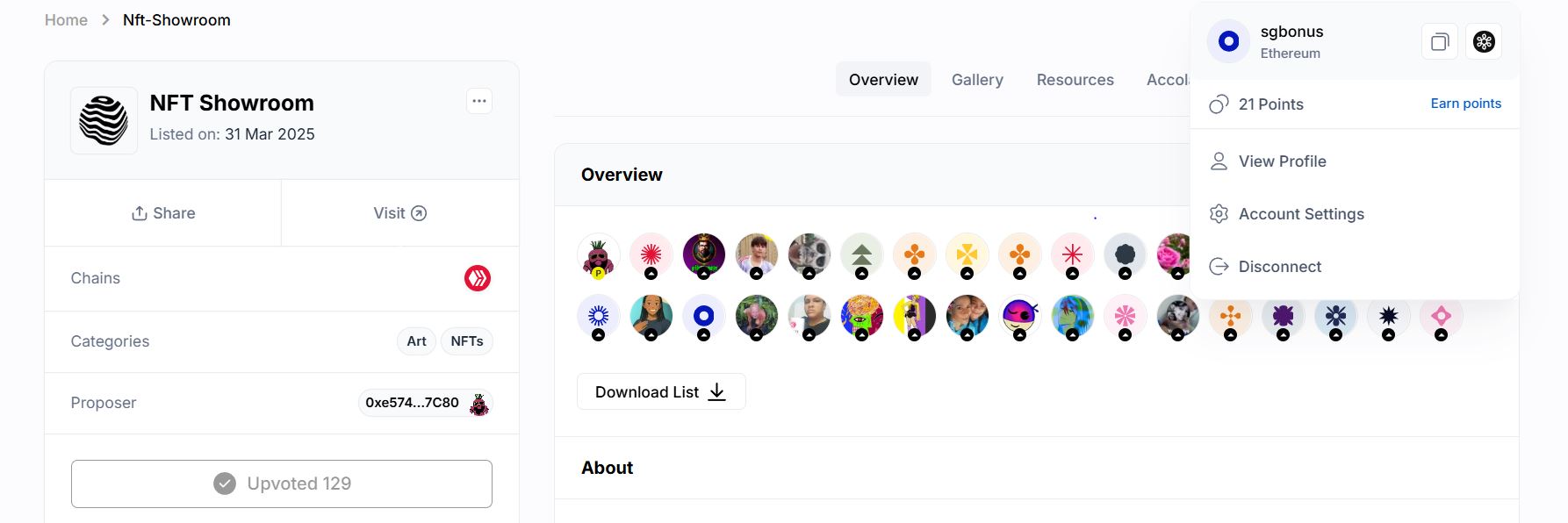Click the 'Chains' row label
1568x523 pixels.
(x=95, y=278)
